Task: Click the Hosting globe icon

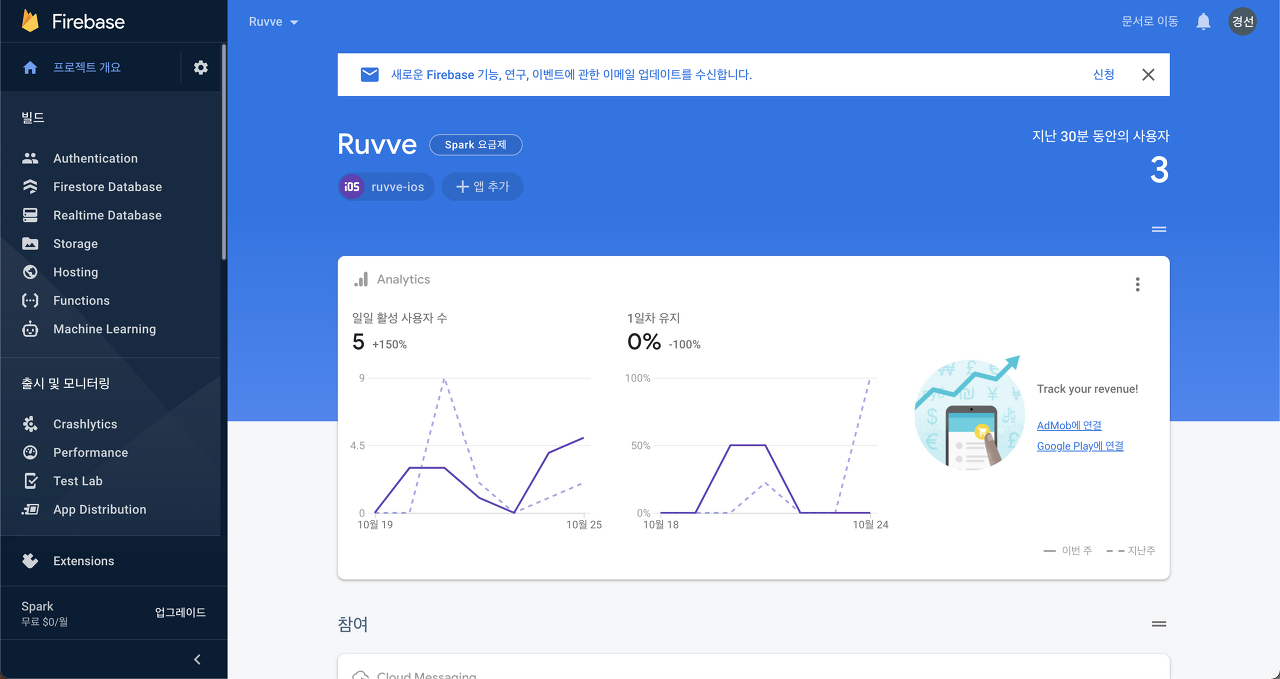Action: [30, 272]
